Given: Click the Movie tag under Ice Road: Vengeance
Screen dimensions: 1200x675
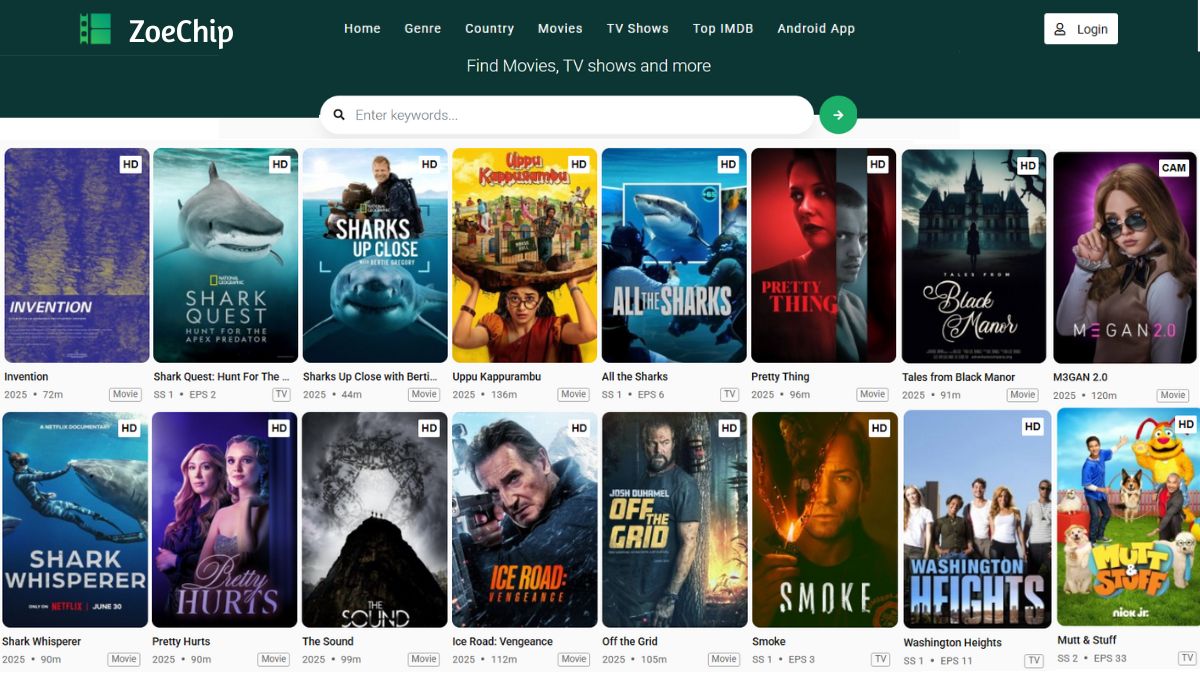Looking at the screenshot, I should (574, 659).
